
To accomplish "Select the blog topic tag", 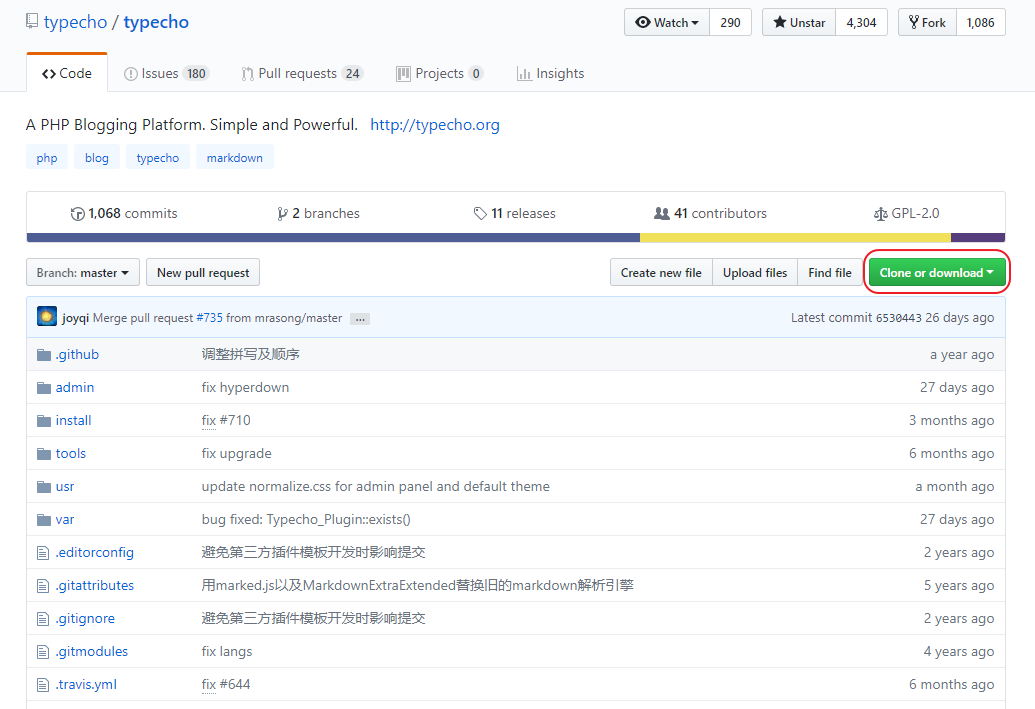I will click(96, 158).
